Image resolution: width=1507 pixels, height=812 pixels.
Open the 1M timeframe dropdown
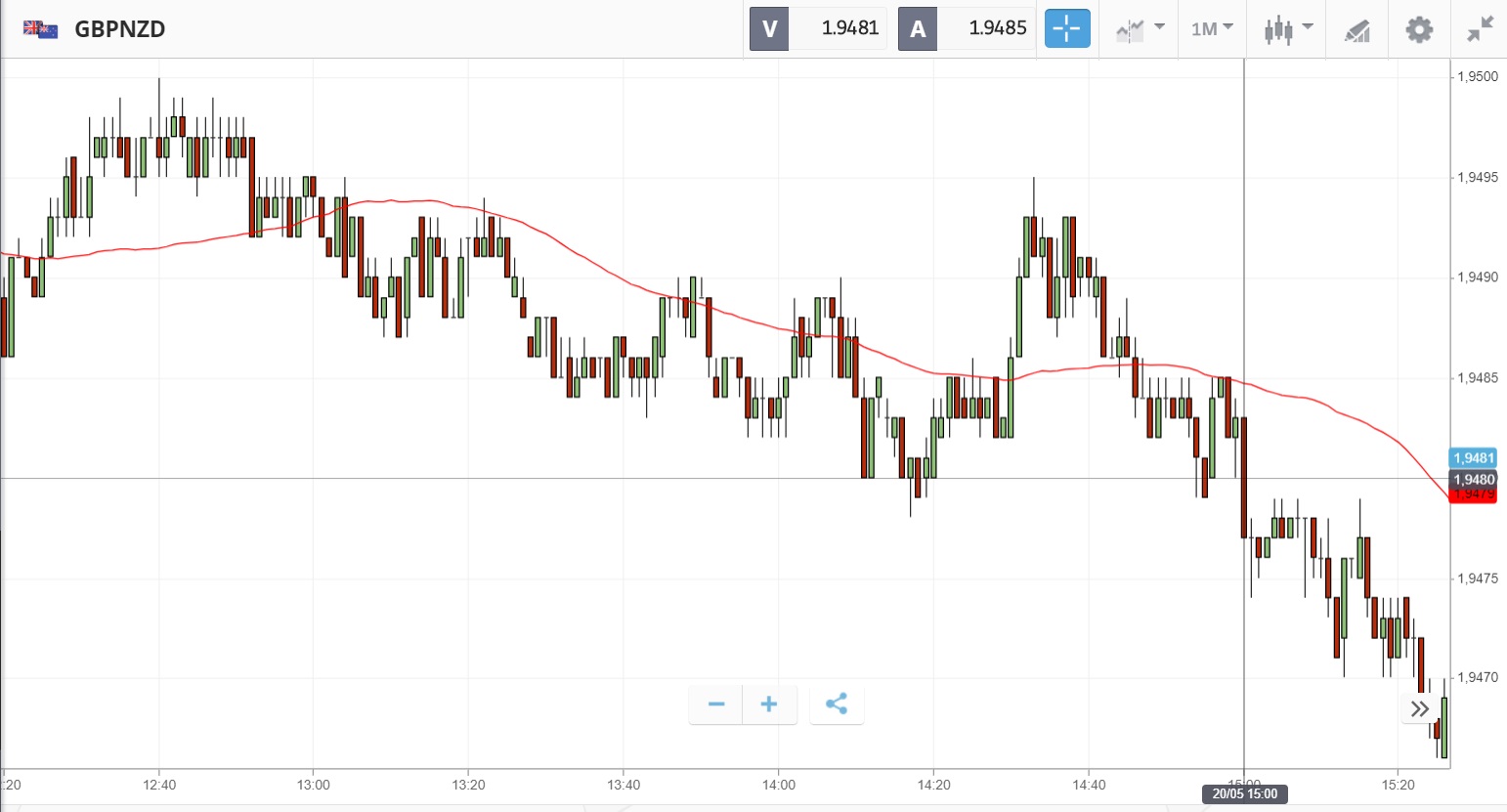(1212, 29)
